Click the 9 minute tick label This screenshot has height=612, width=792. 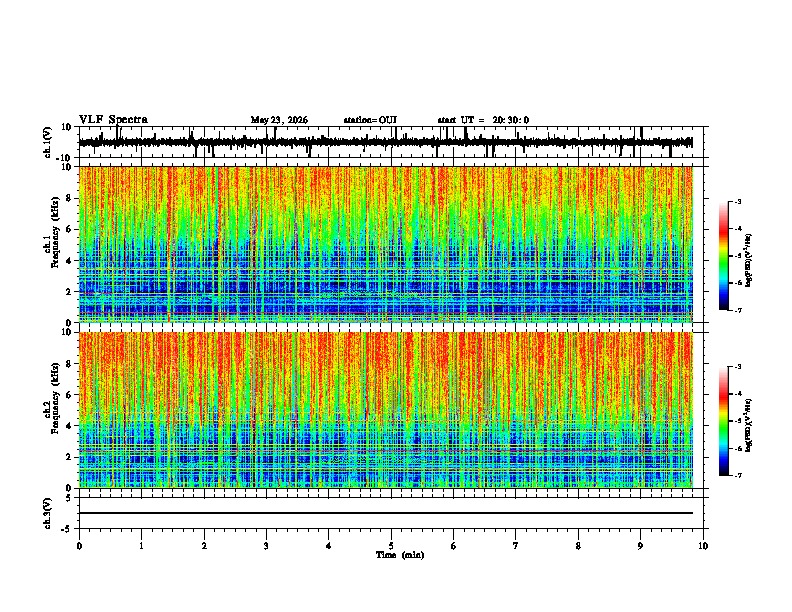[x=640, y=546]
